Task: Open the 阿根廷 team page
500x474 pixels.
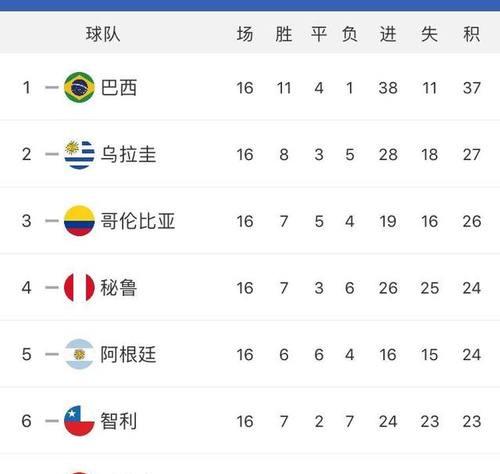Action: 128,354
